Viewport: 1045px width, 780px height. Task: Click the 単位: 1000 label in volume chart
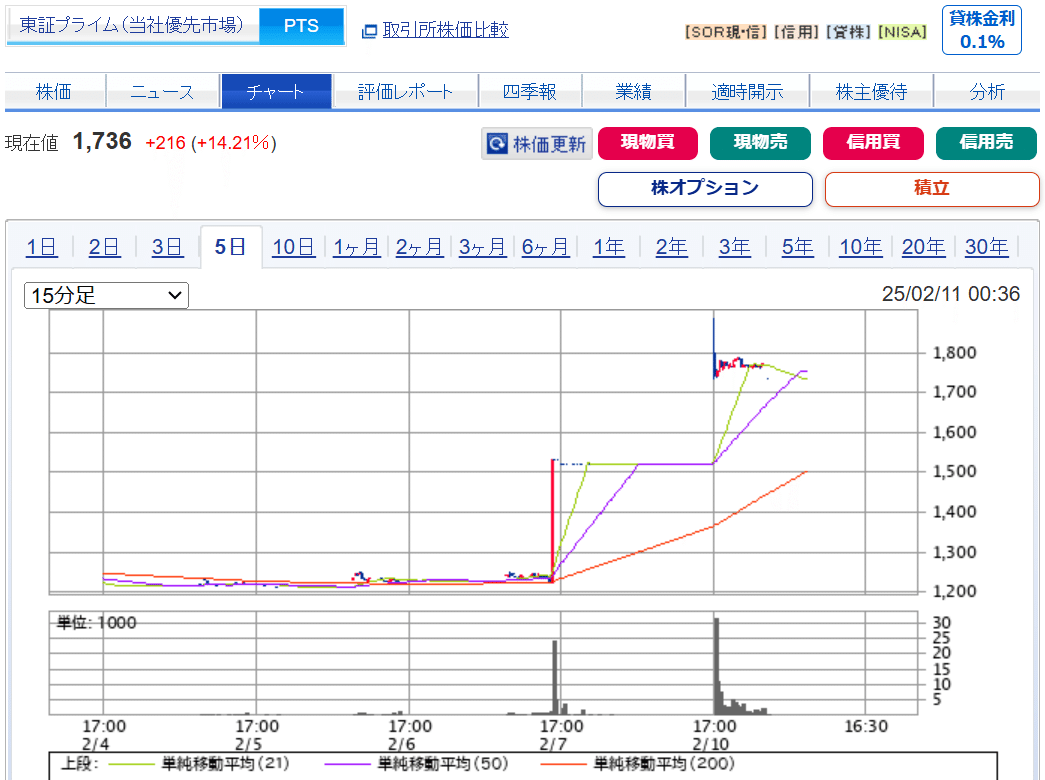click(x=97, y=623)
